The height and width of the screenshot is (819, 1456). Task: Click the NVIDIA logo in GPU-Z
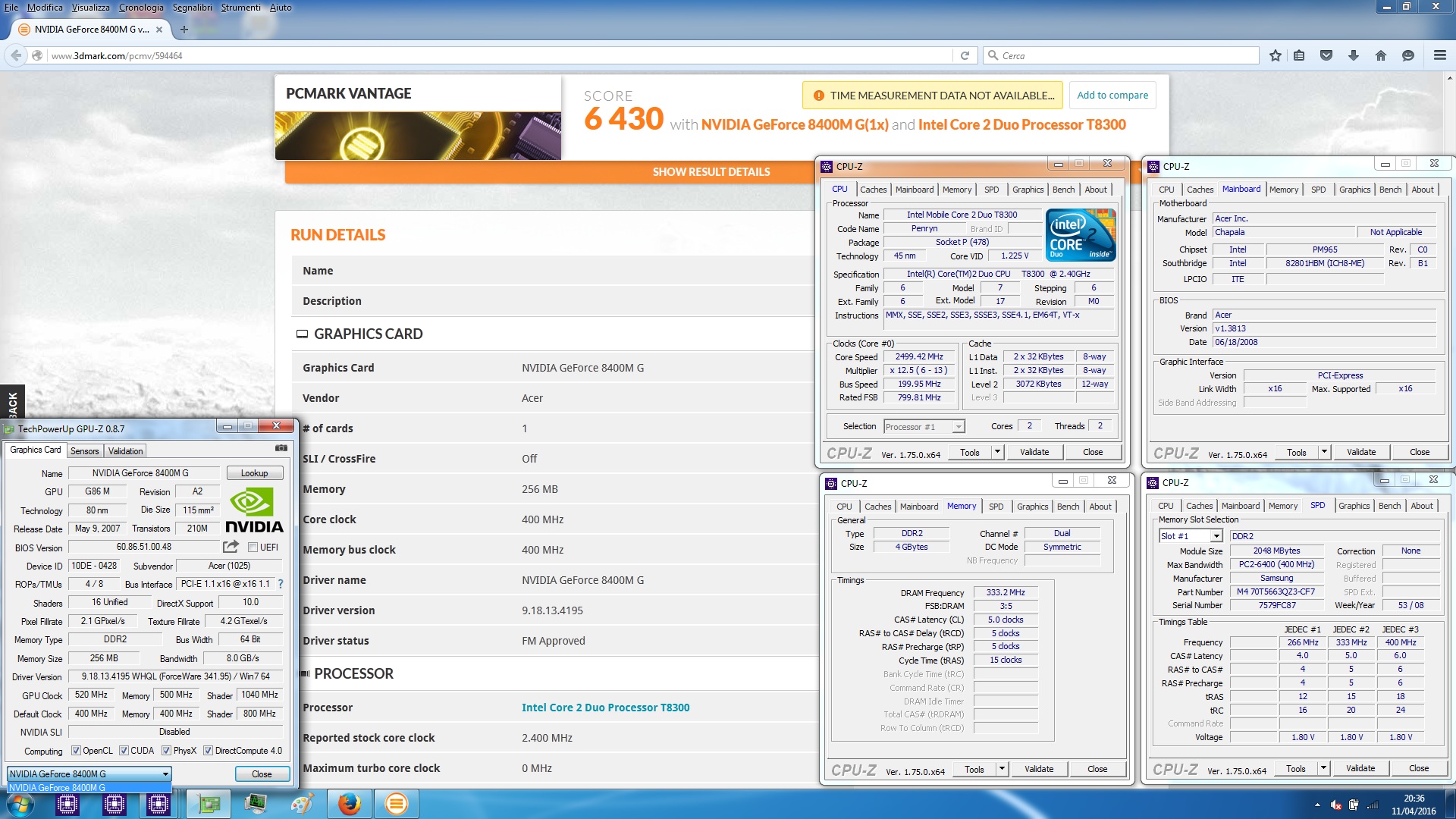(254, 511)
